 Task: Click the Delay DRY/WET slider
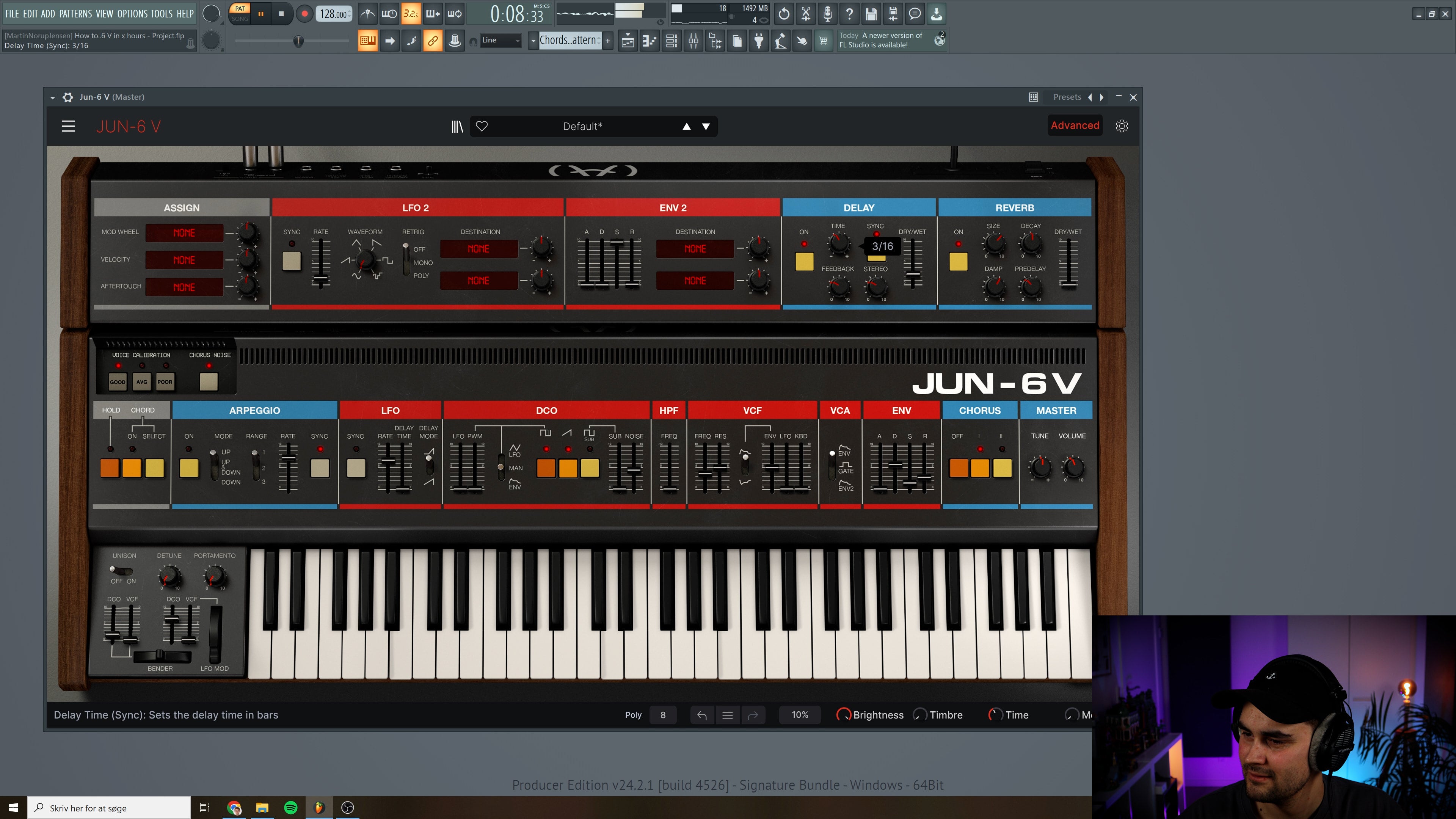912,264
